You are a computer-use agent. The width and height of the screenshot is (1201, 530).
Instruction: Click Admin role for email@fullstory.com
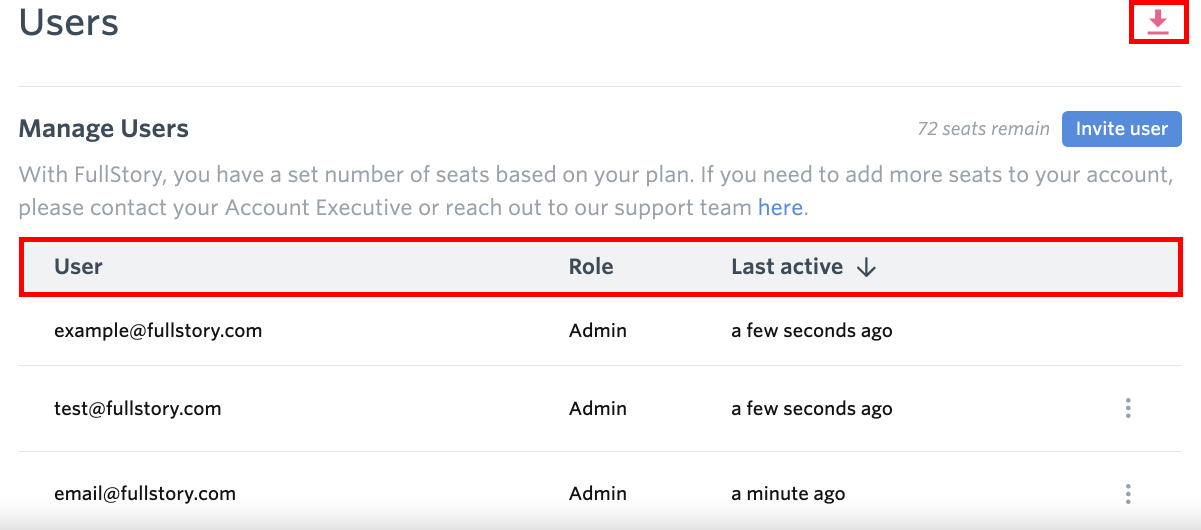click(598, 493)
